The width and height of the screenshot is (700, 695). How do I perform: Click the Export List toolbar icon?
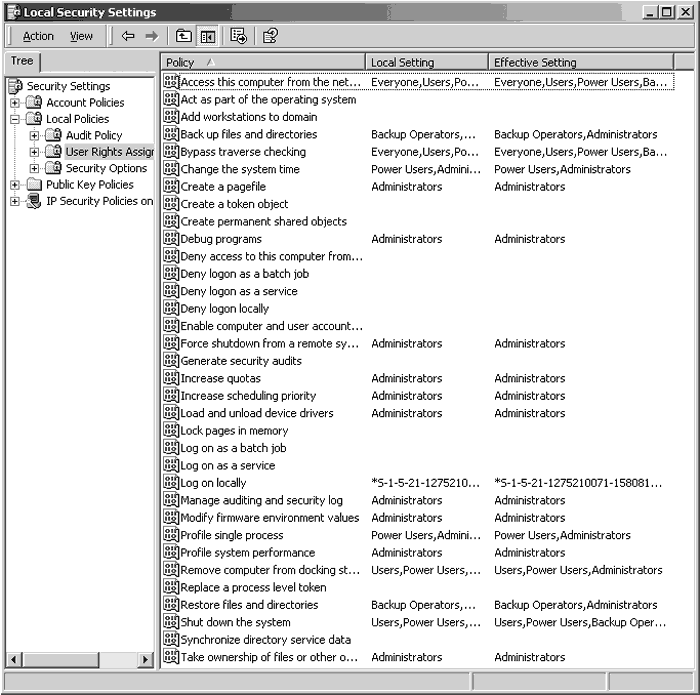tap(238, 36)
